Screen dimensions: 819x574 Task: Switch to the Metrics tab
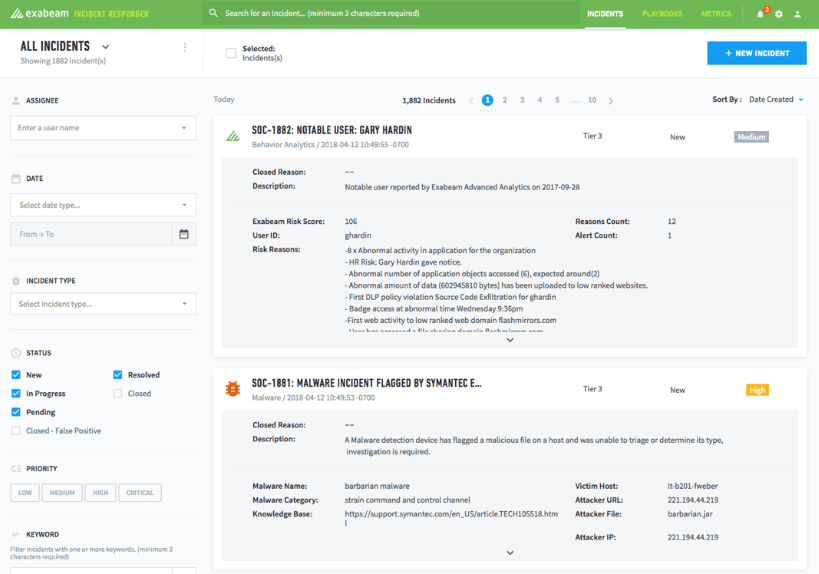(716, 14)
